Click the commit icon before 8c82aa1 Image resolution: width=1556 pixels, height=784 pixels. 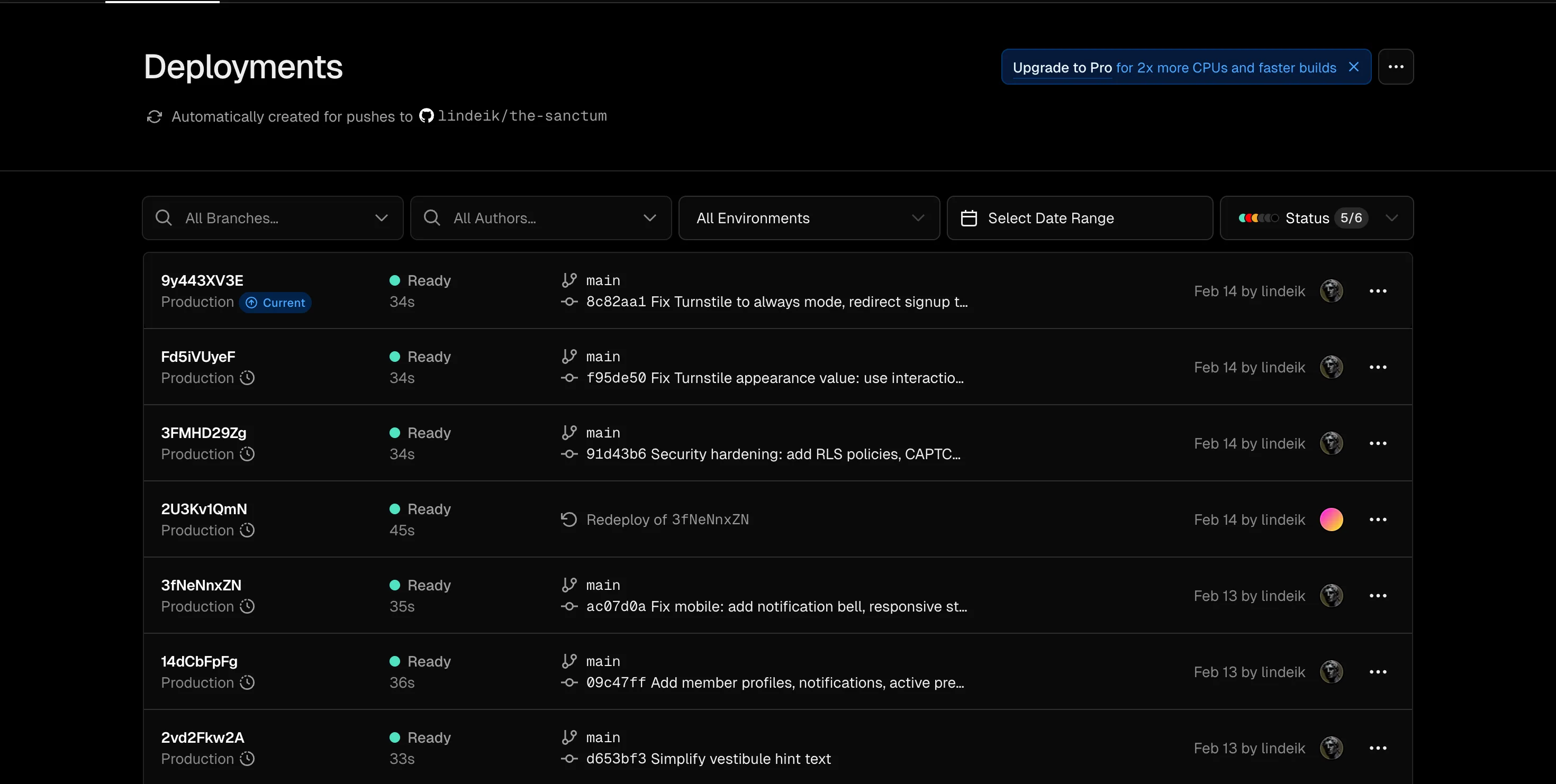pyautogui.click(x=568, y=302)
